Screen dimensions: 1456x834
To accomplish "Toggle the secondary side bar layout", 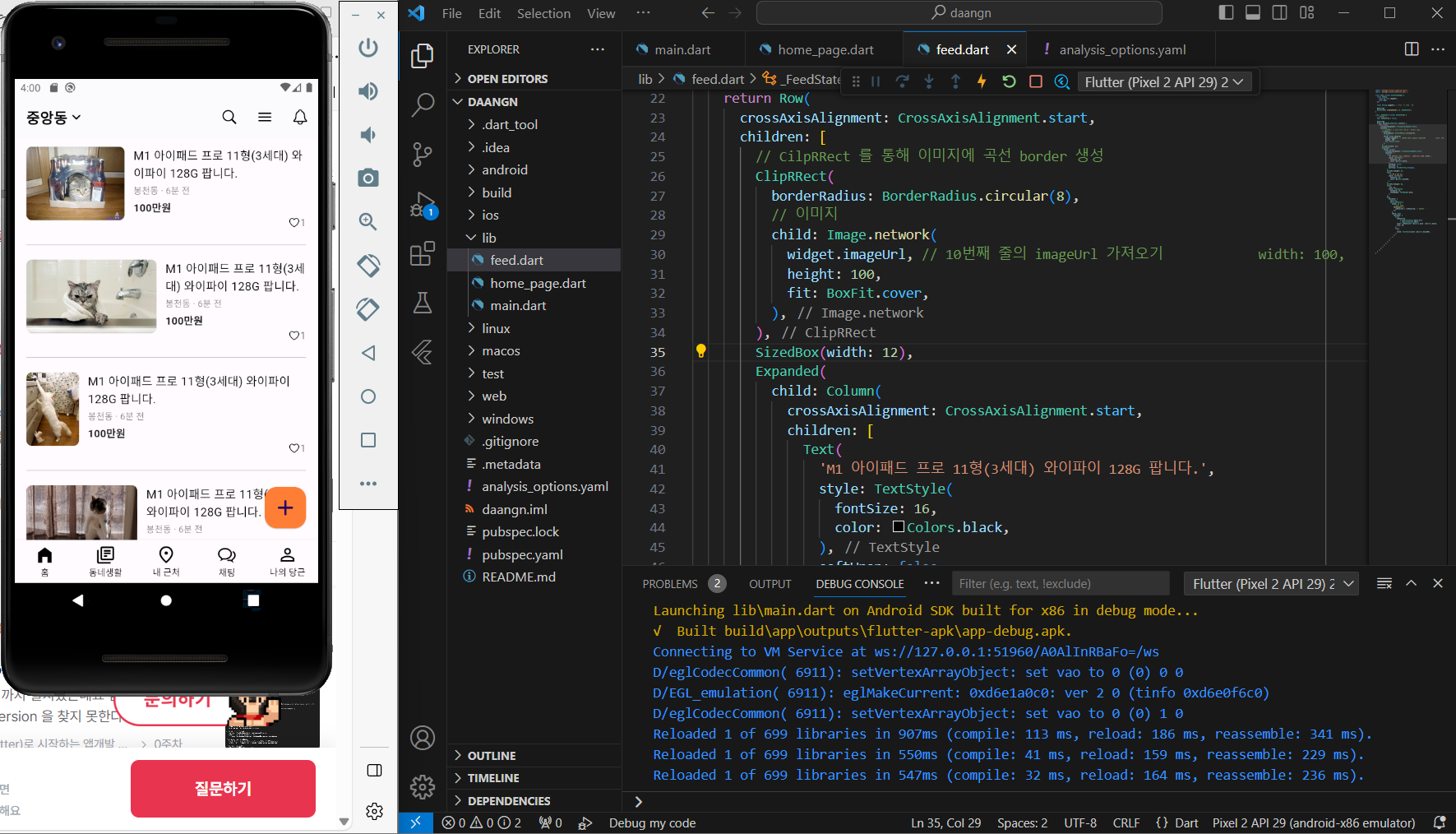I will tap(1280, 12).
